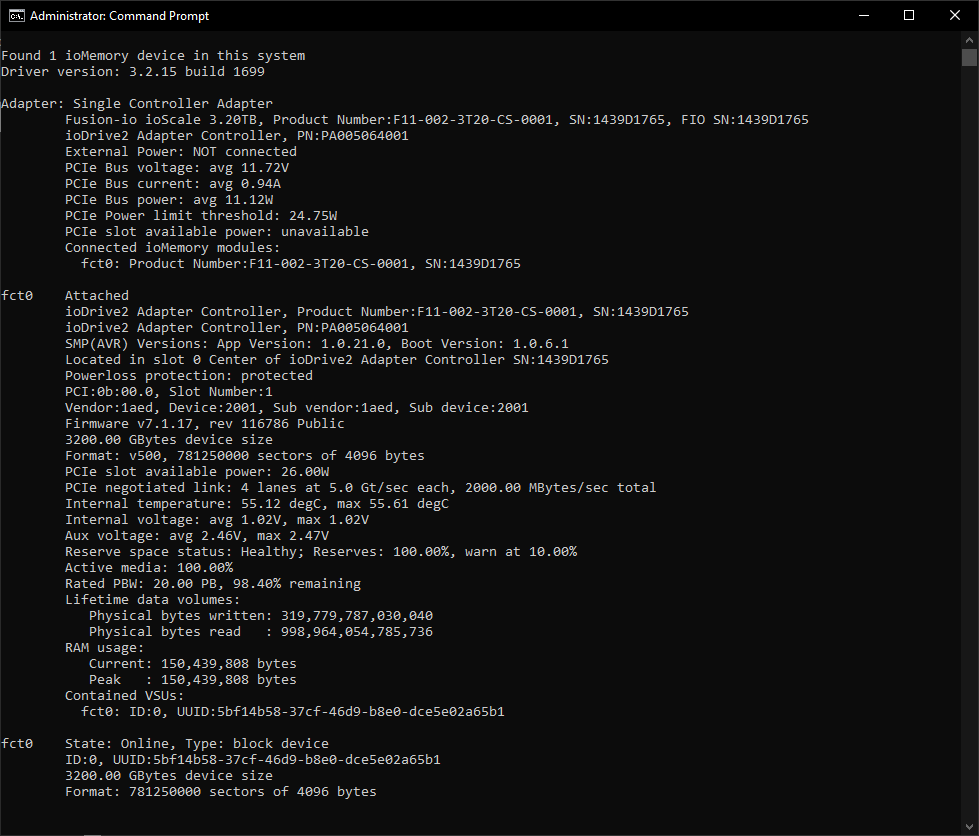Viewport: 979px width, 836px height.
Task: Click 'Located in slot 0 Center' line
Action: click(337, 360)
